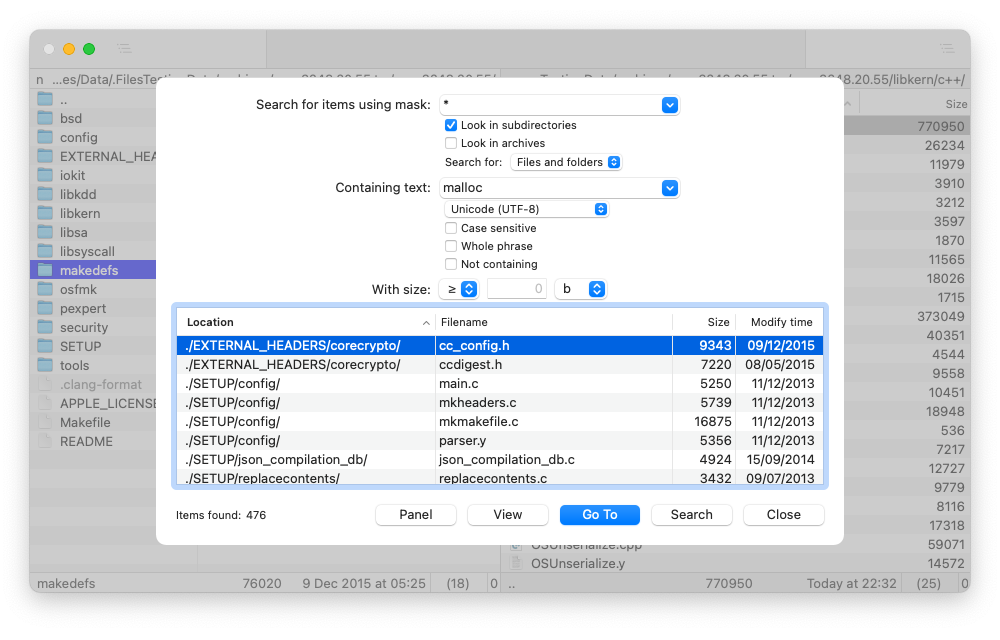Open the left pane hamburger menu icon
This screenshot has height=640, width=1000.
click(x=124, y=47)
